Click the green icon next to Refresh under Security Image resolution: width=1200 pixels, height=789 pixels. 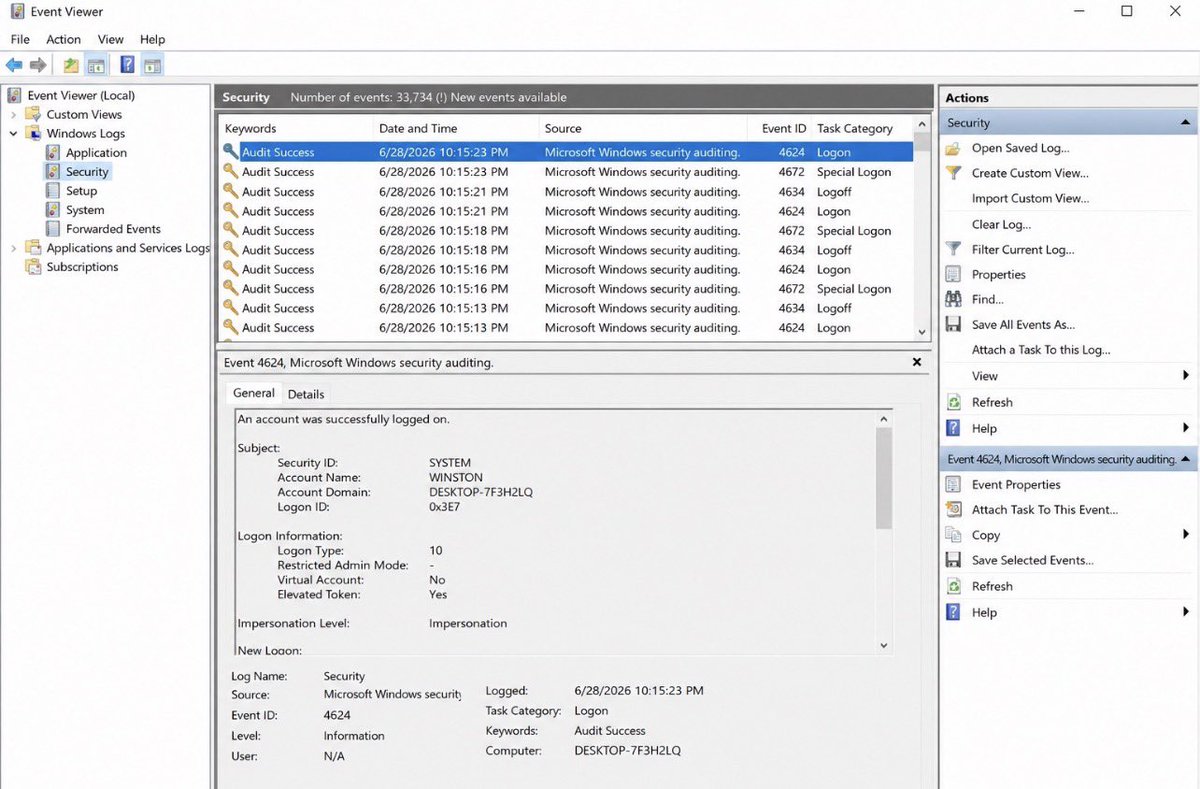pos(954,402)
